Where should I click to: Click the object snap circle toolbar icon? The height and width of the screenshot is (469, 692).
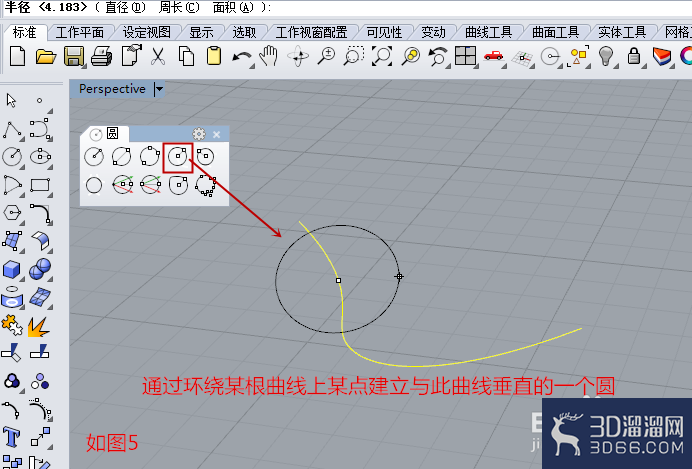coord(550,56)
